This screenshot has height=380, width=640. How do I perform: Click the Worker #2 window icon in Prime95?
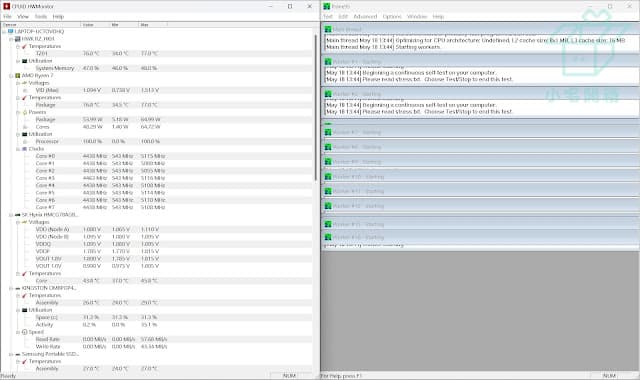coord(328,94)
